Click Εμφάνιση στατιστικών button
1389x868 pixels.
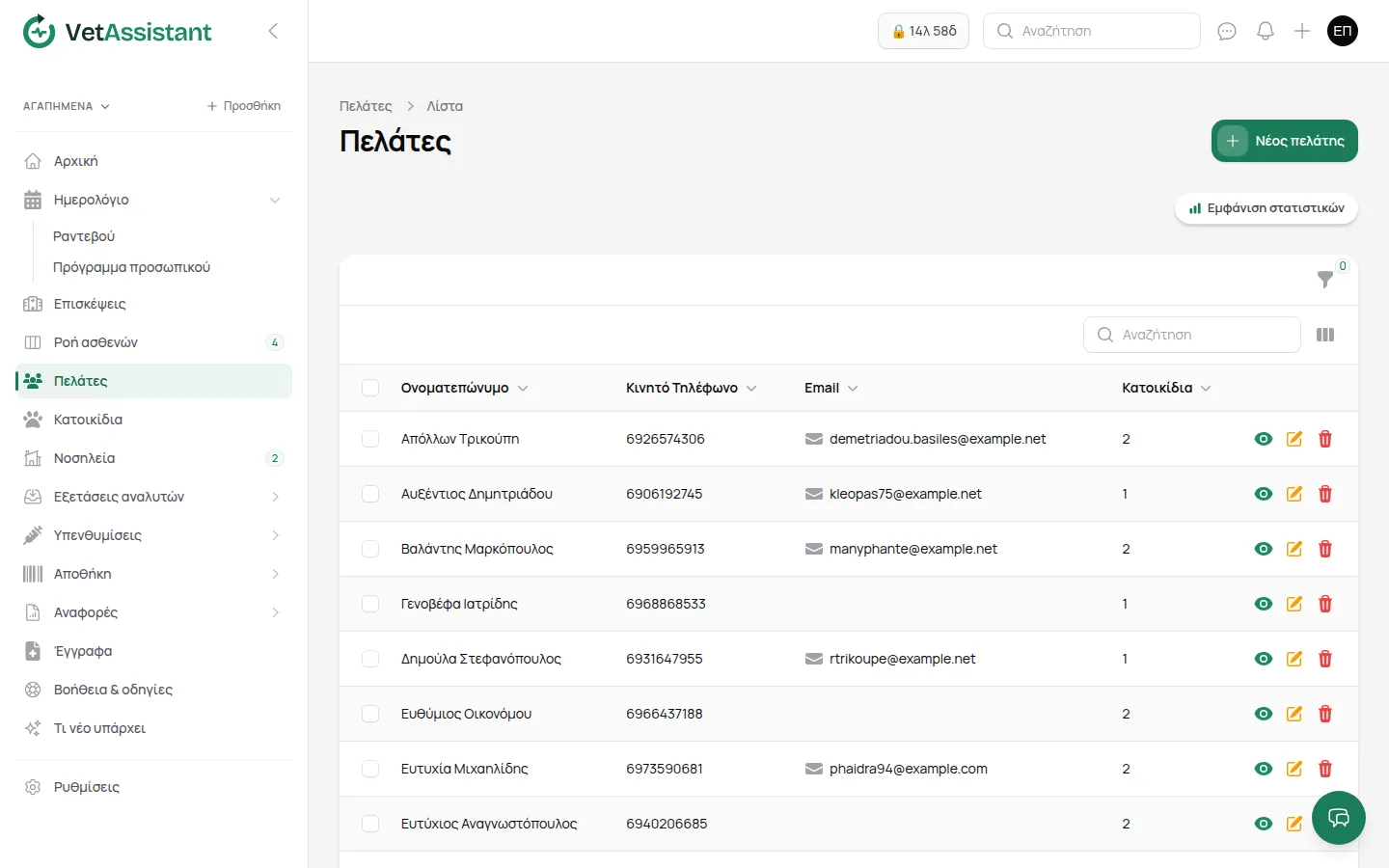click(1266, 208)
